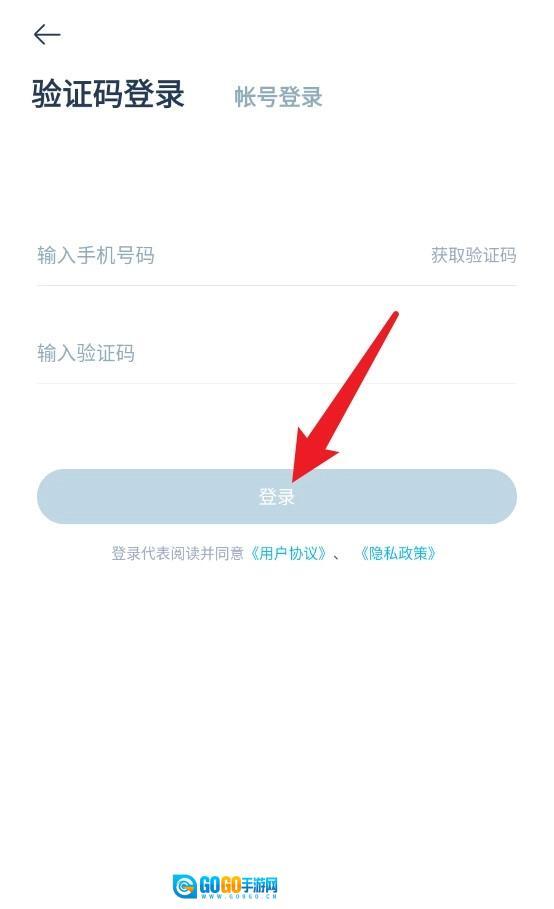Click the divider line under the phone field
The height and width of the screenshot is (909, 554).
pos(276,285)
